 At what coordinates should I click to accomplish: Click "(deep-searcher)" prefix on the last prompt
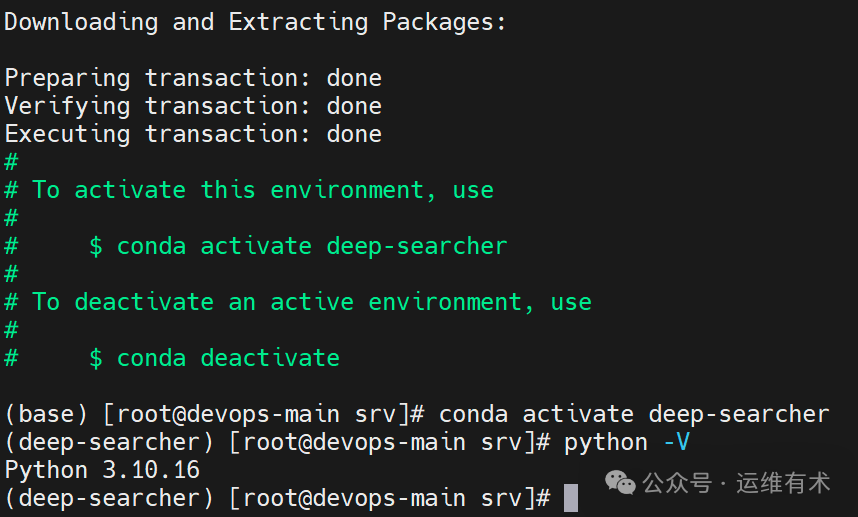tap(102, 498)
